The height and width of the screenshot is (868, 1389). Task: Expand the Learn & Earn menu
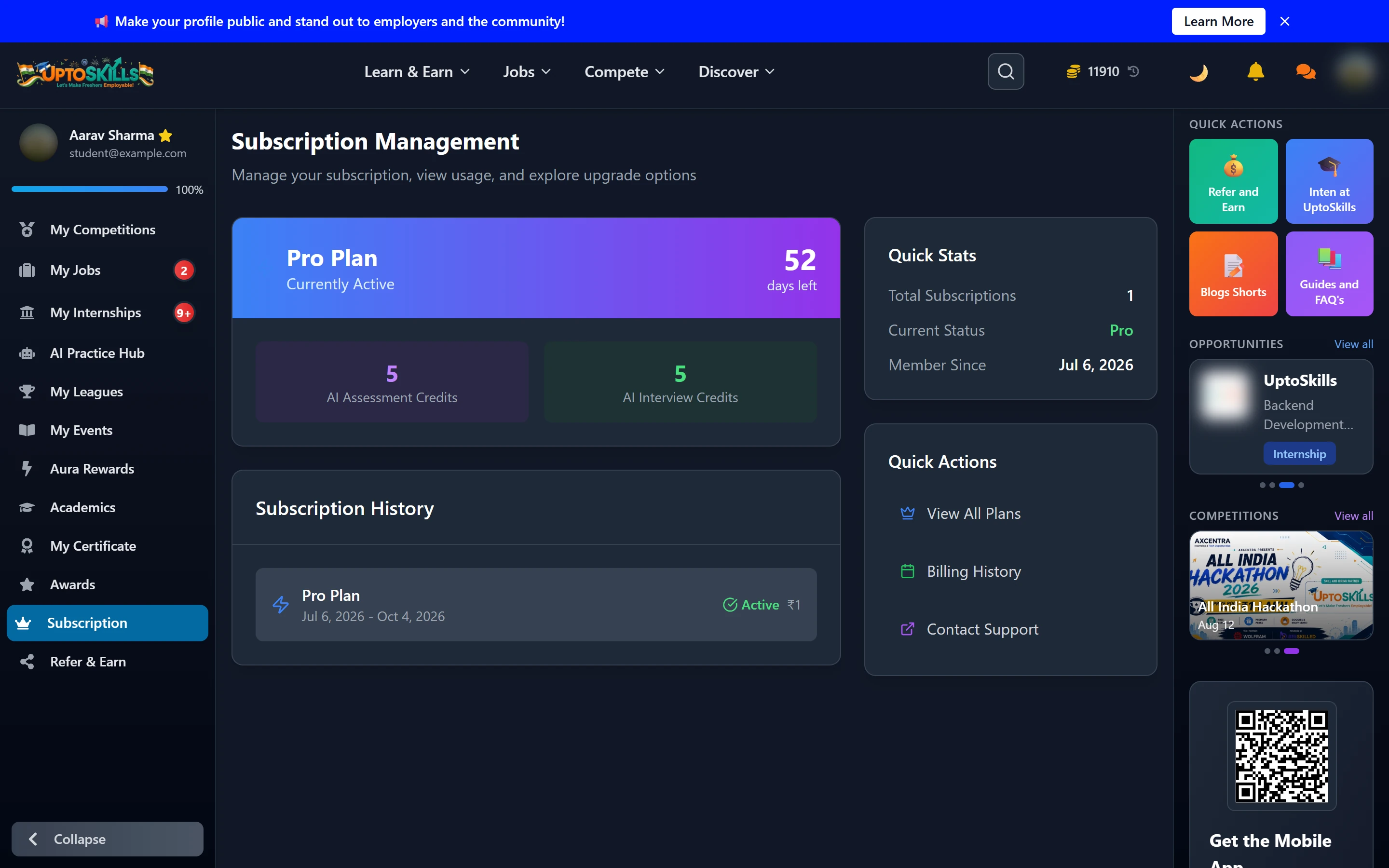click(417, 72)
